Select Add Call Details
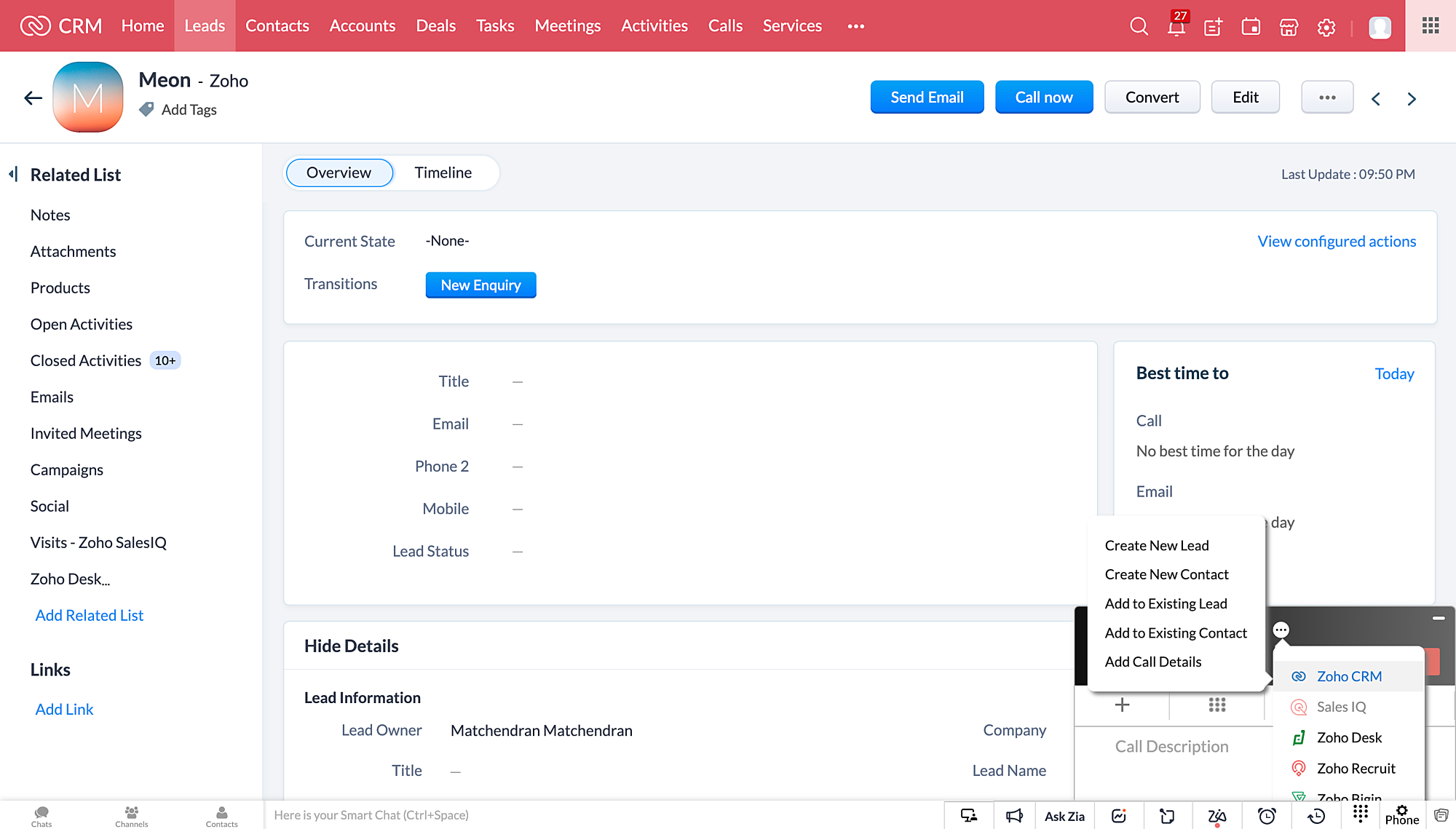This screenshot has height=829, width=1456. coord(1153,662)
